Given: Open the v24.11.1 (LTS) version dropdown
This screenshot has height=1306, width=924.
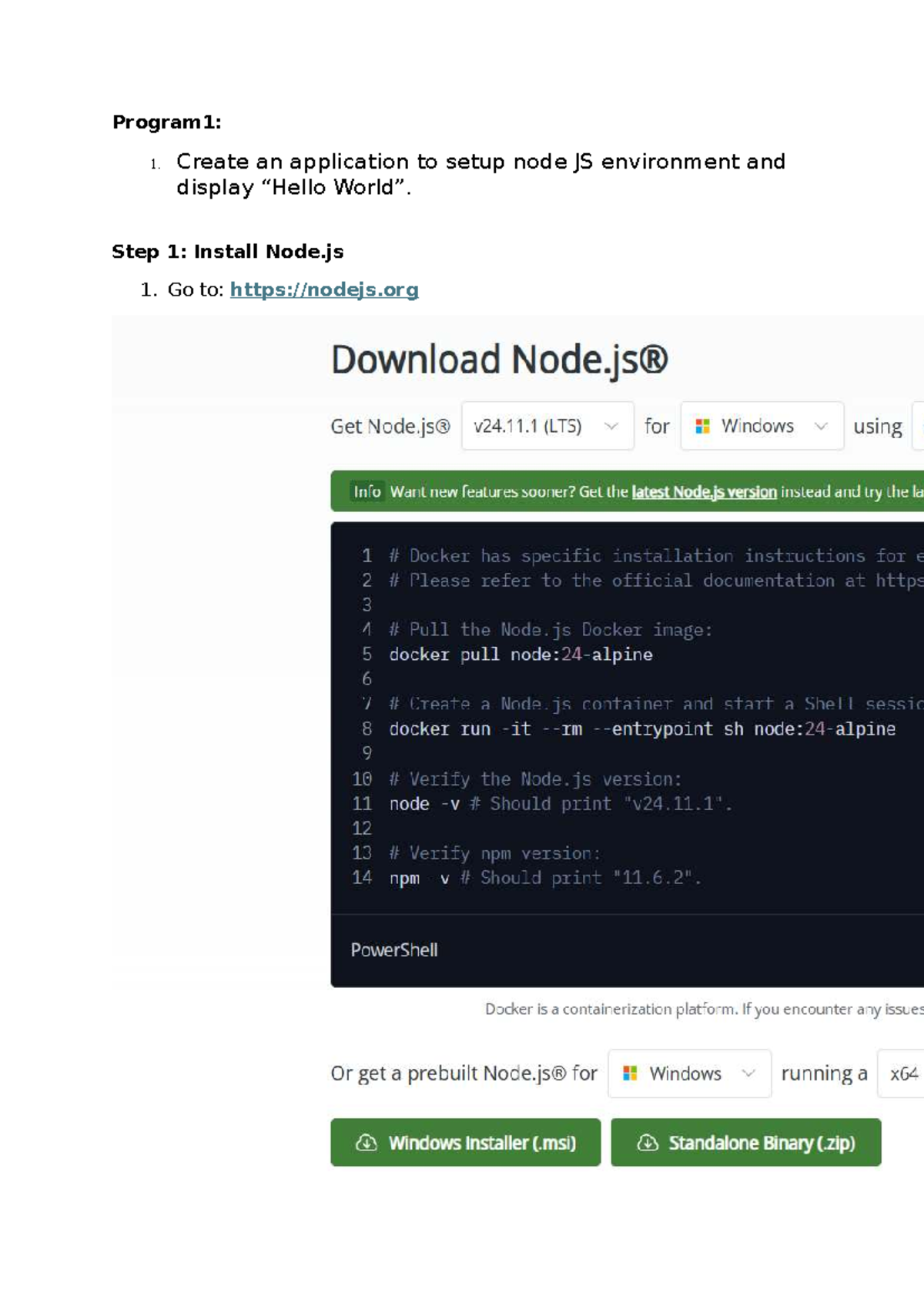Looking at the screenshot, I should pyautogui.click(x=547, y=426).
